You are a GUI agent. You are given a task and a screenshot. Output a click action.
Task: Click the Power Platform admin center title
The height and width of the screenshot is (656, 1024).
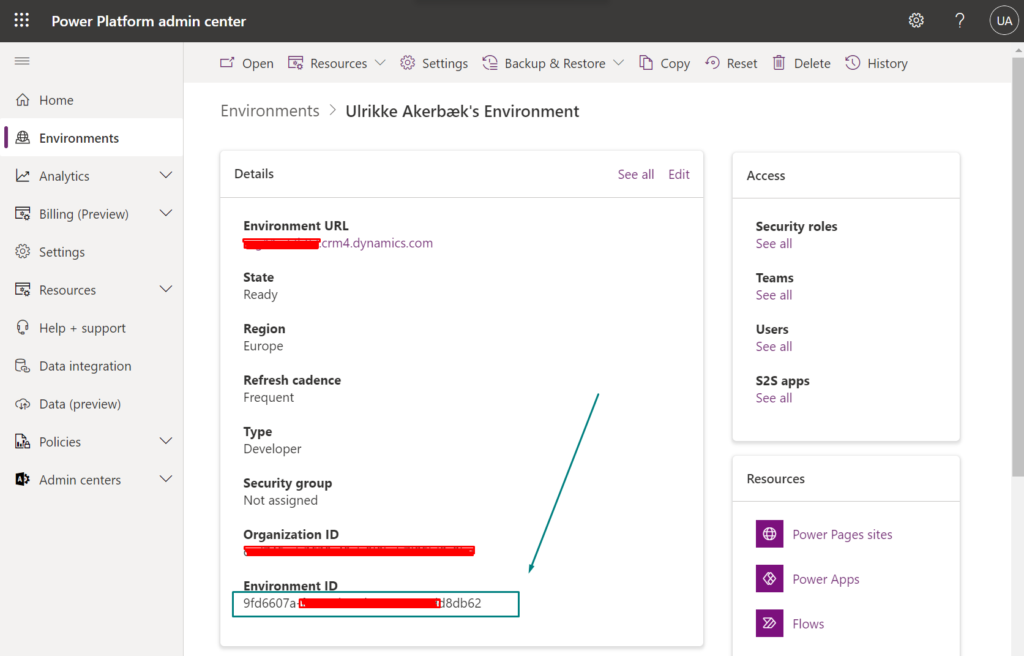[149, 21]
